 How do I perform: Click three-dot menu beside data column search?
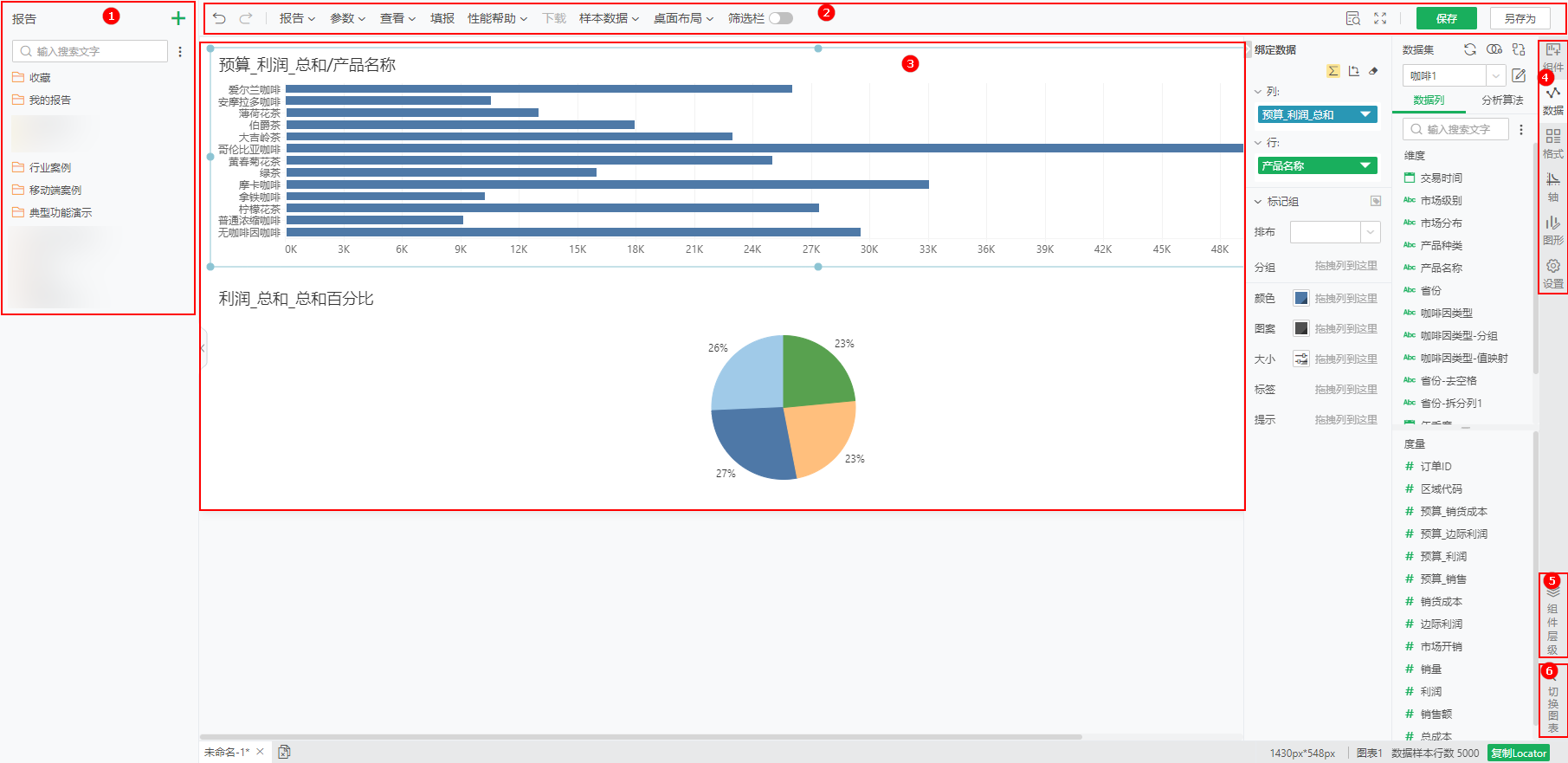[1521, 129]
